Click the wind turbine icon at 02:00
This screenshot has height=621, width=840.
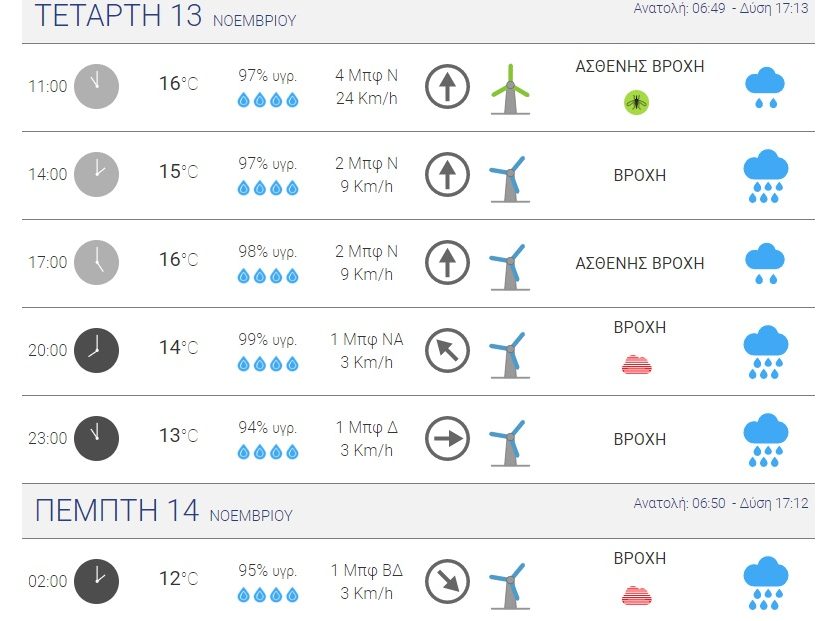(x=509, y=584)
